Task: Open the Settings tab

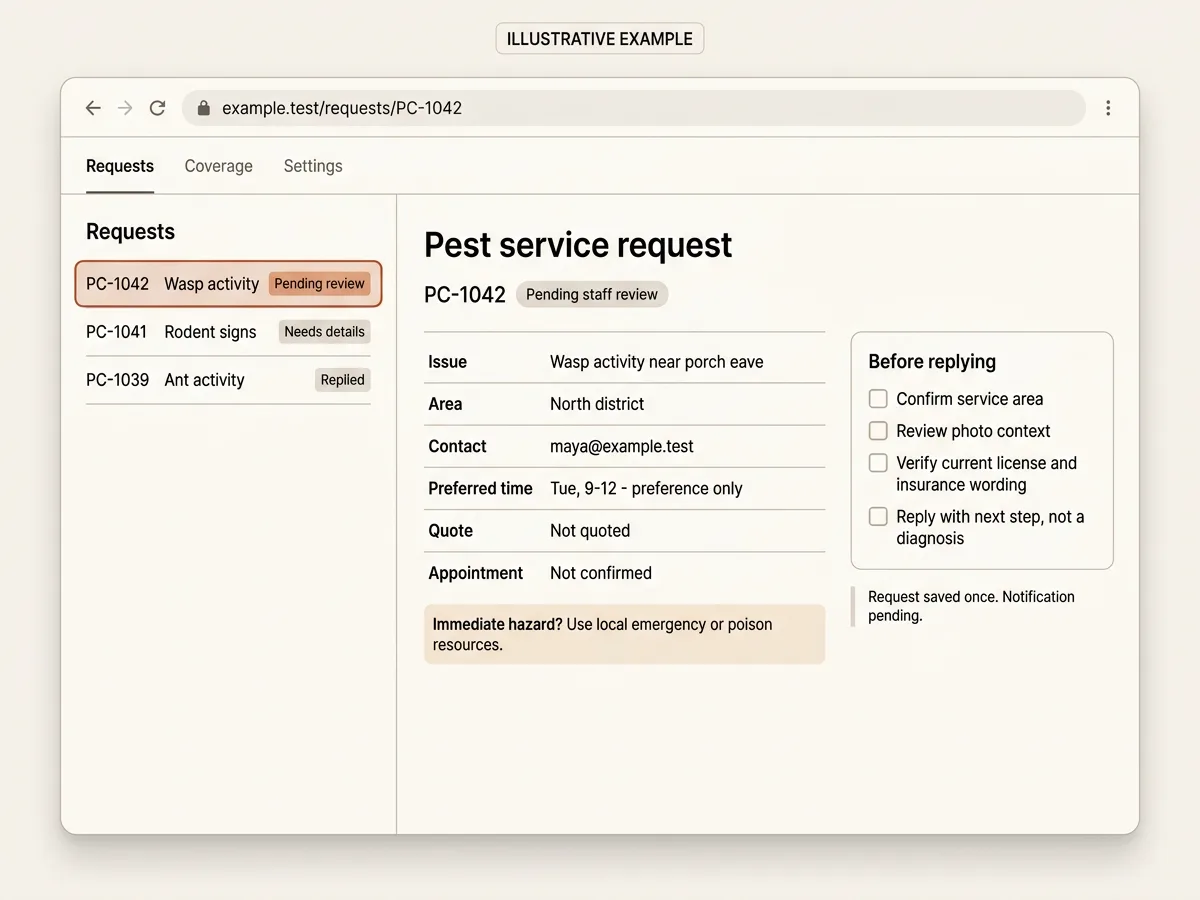Action: [x=313, y=166]
